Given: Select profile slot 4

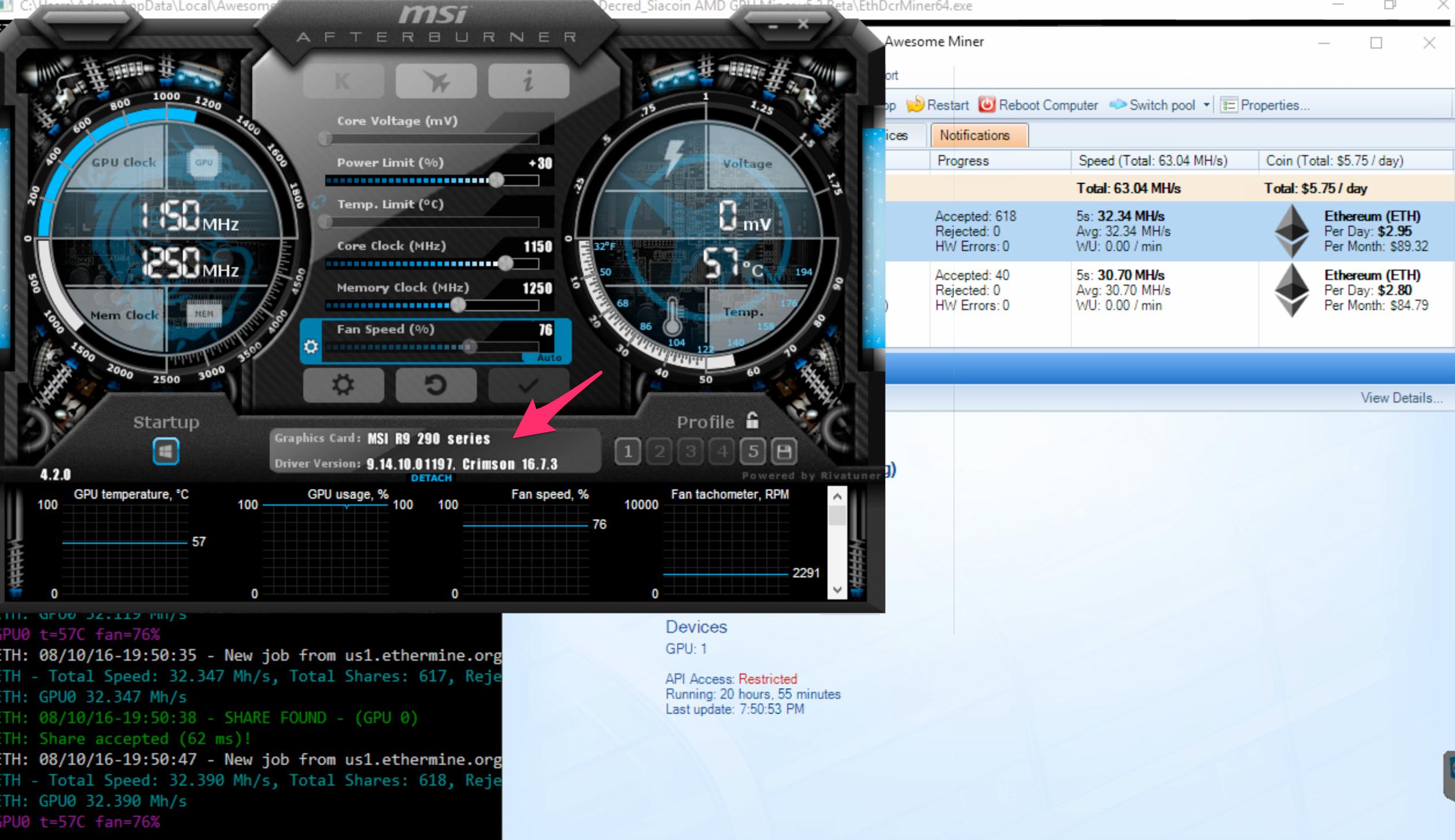Looking at the screenshot, I should [x=722, y=451].
